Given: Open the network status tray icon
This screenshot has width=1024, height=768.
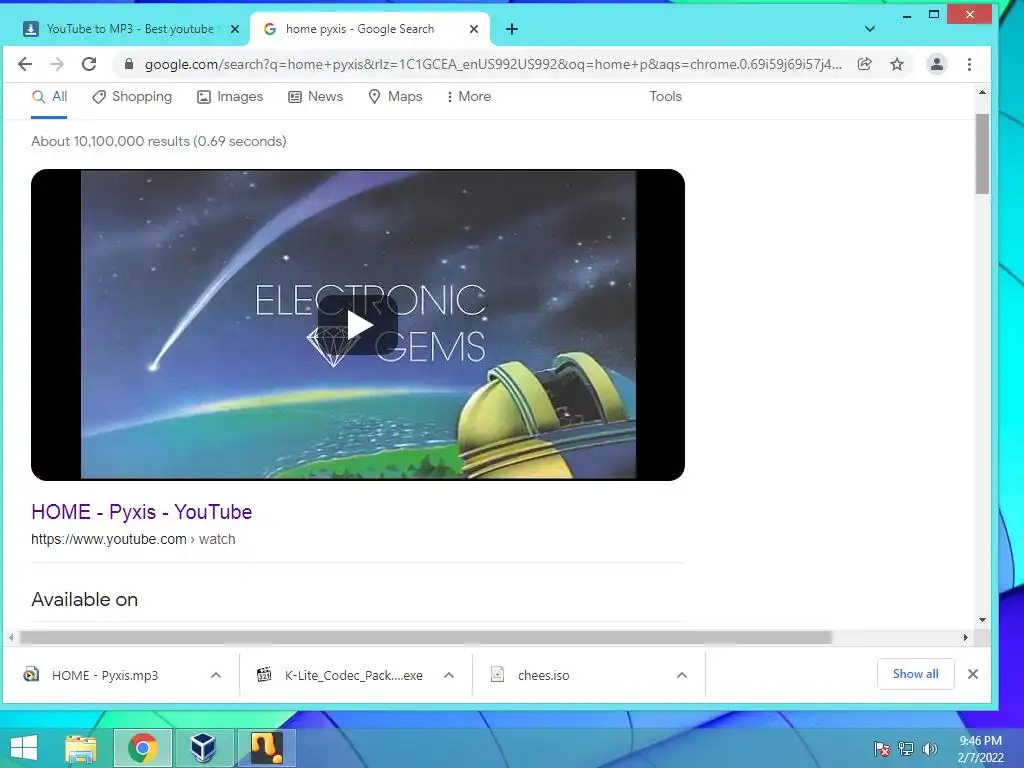Looking at the screenshot, I should (906, 748).
